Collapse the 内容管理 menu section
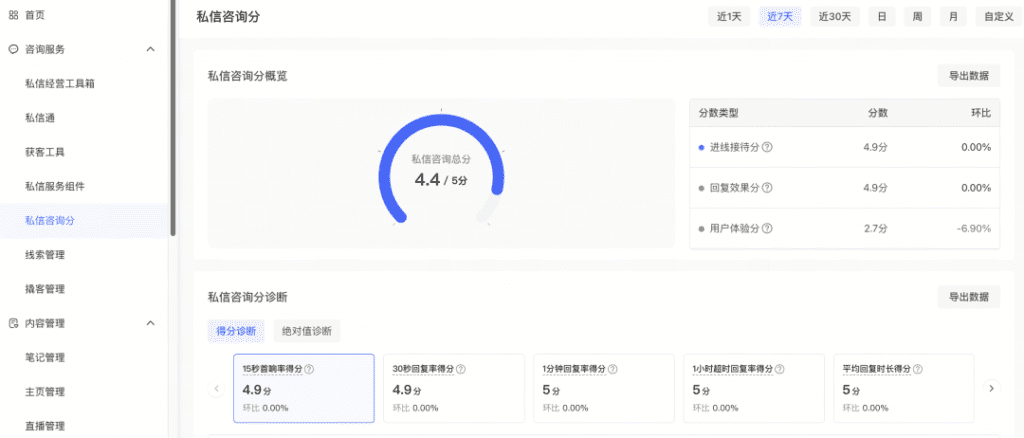Screen dimensions: 1024x438 (150, 323)
